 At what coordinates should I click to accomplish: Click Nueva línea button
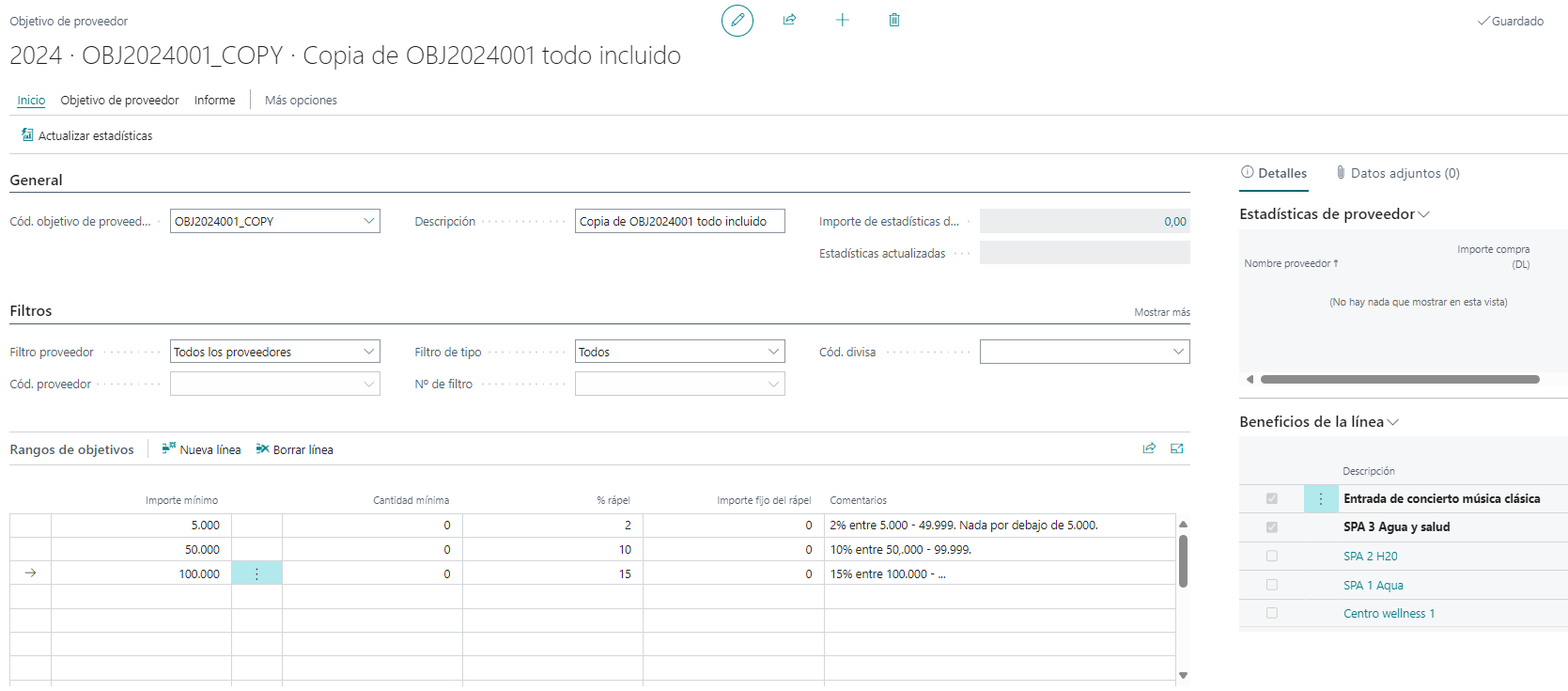coord(201,449)
